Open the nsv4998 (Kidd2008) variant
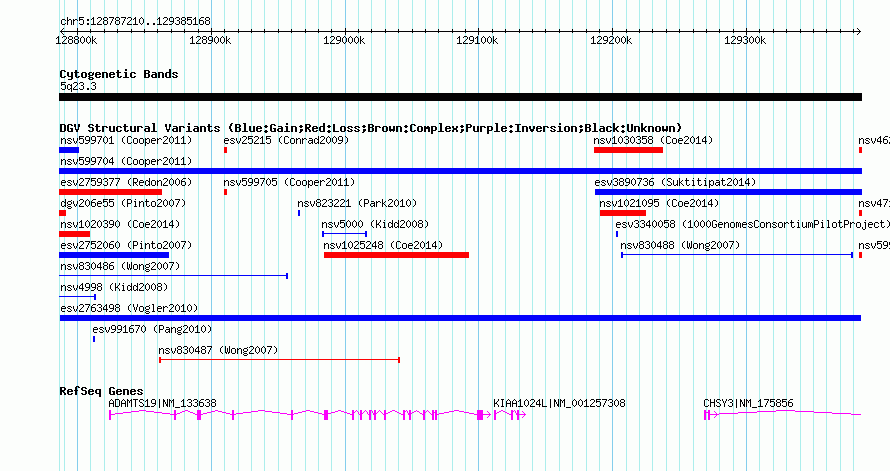 114,287
